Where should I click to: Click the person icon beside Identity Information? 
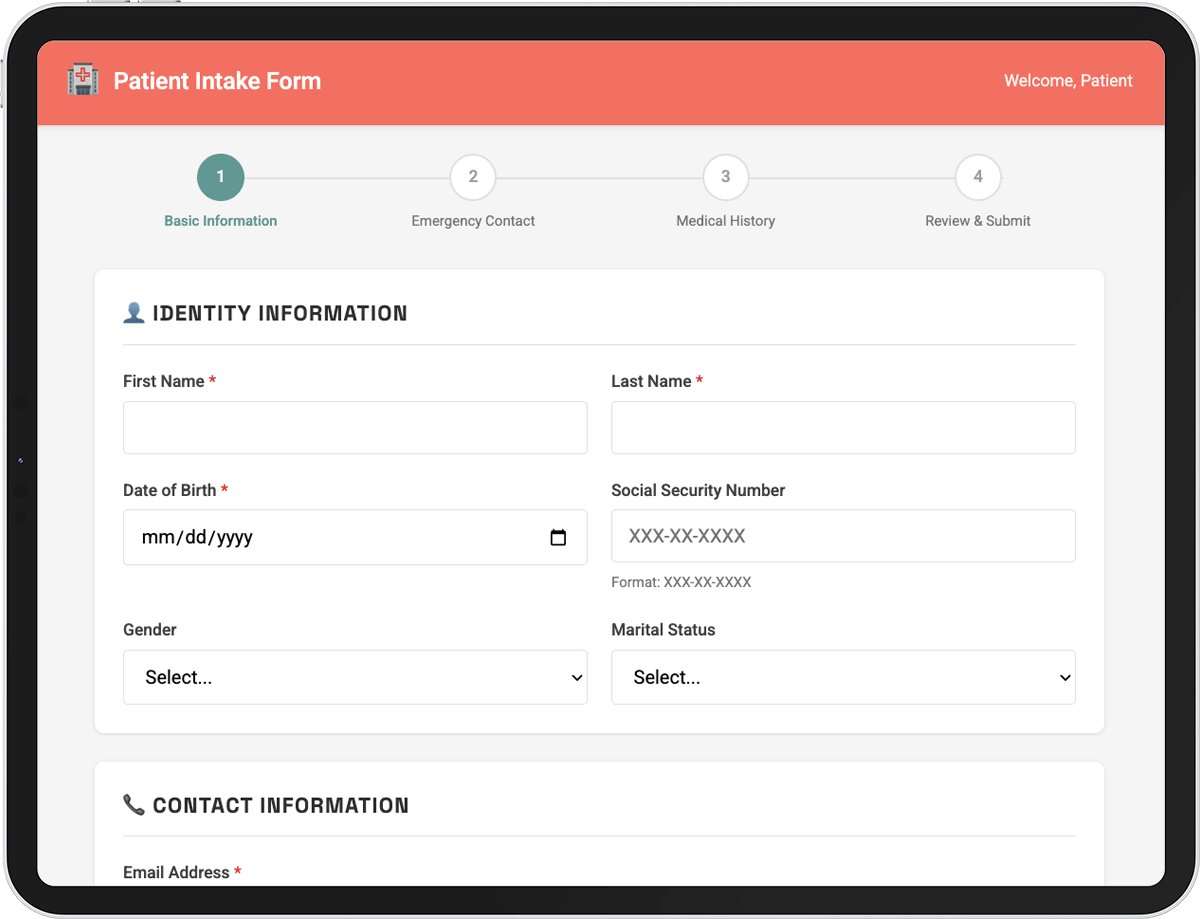pos(134,313)
